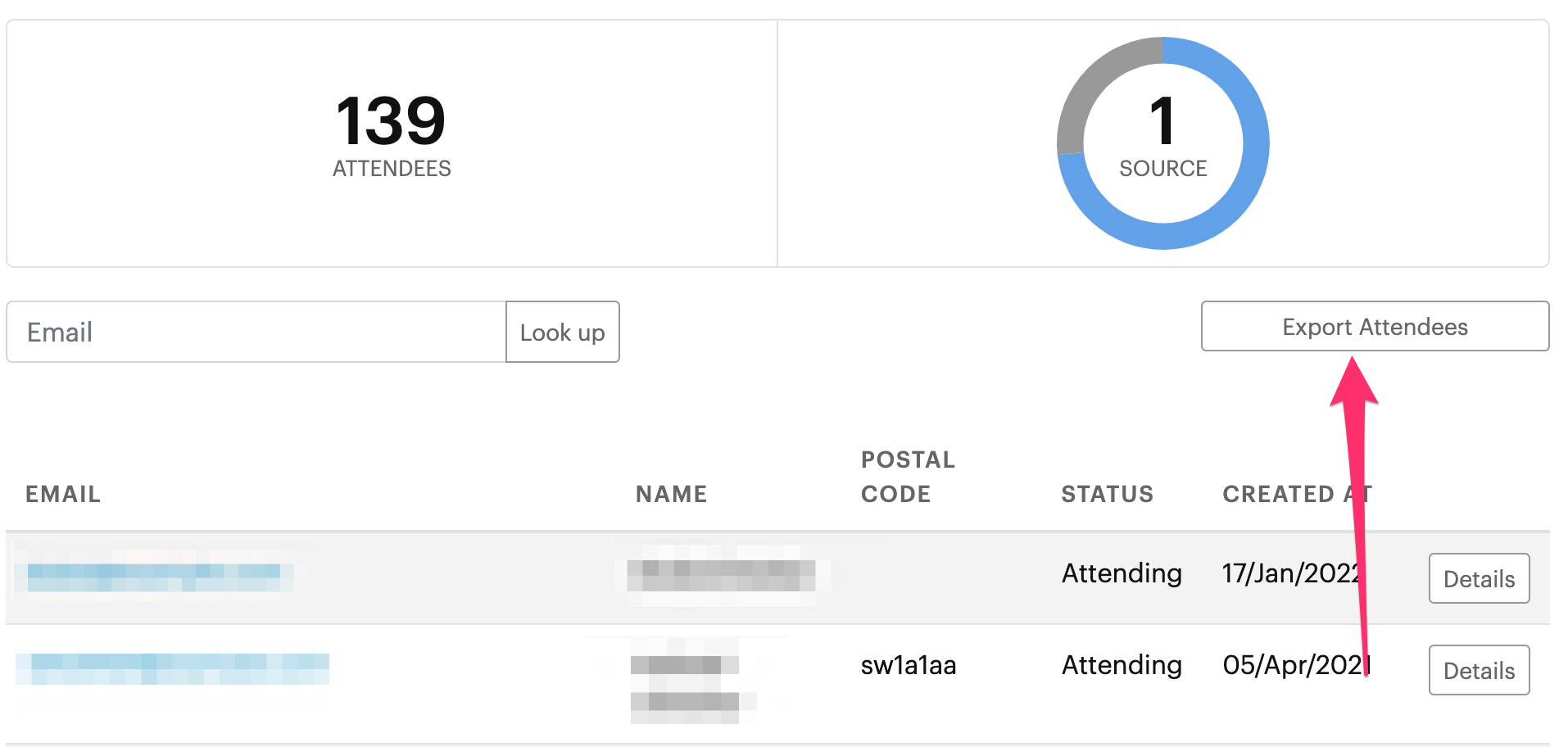Click the EMAIL column header
The image size is (1568, 747).
pyautogui.click(x=63, y=494)
